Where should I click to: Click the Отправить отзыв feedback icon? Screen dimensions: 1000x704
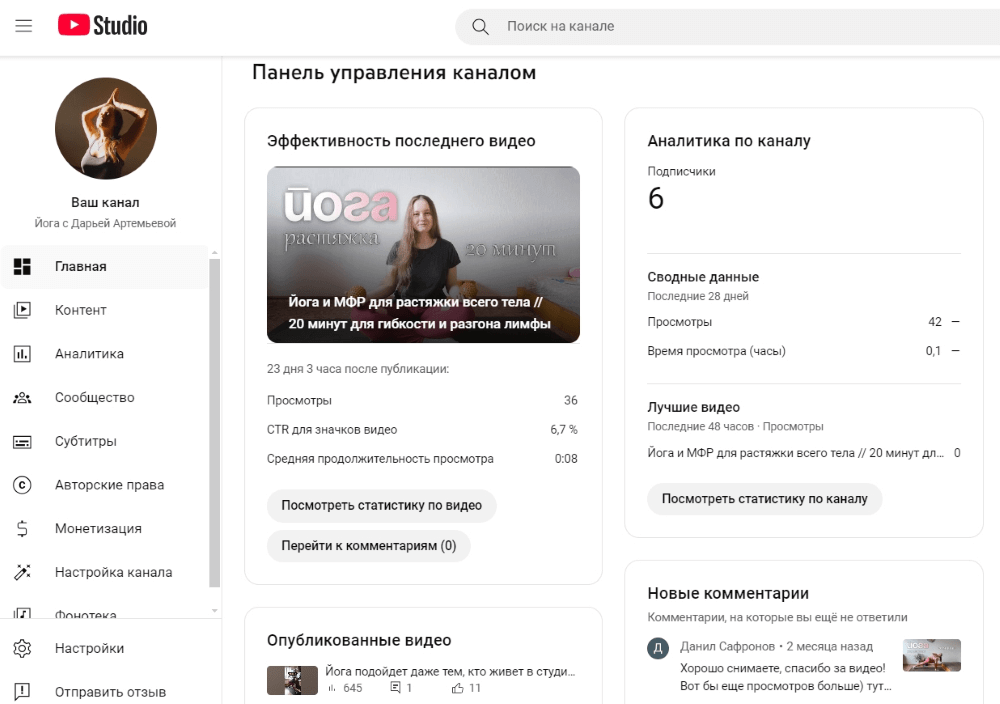coord(22,691)
